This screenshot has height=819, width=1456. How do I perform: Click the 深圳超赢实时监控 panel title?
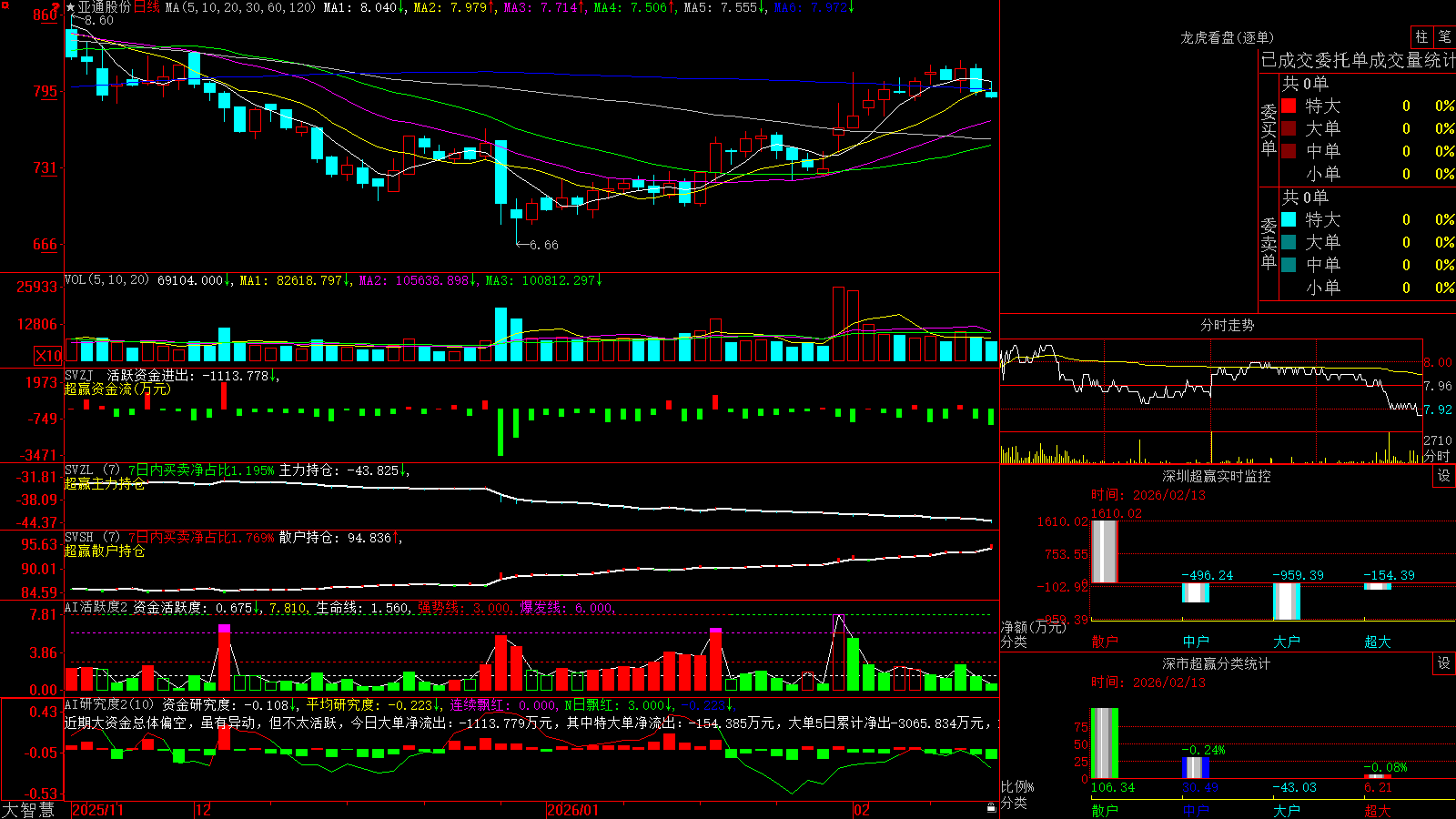pyautogui.click(x=1217, y=476)
